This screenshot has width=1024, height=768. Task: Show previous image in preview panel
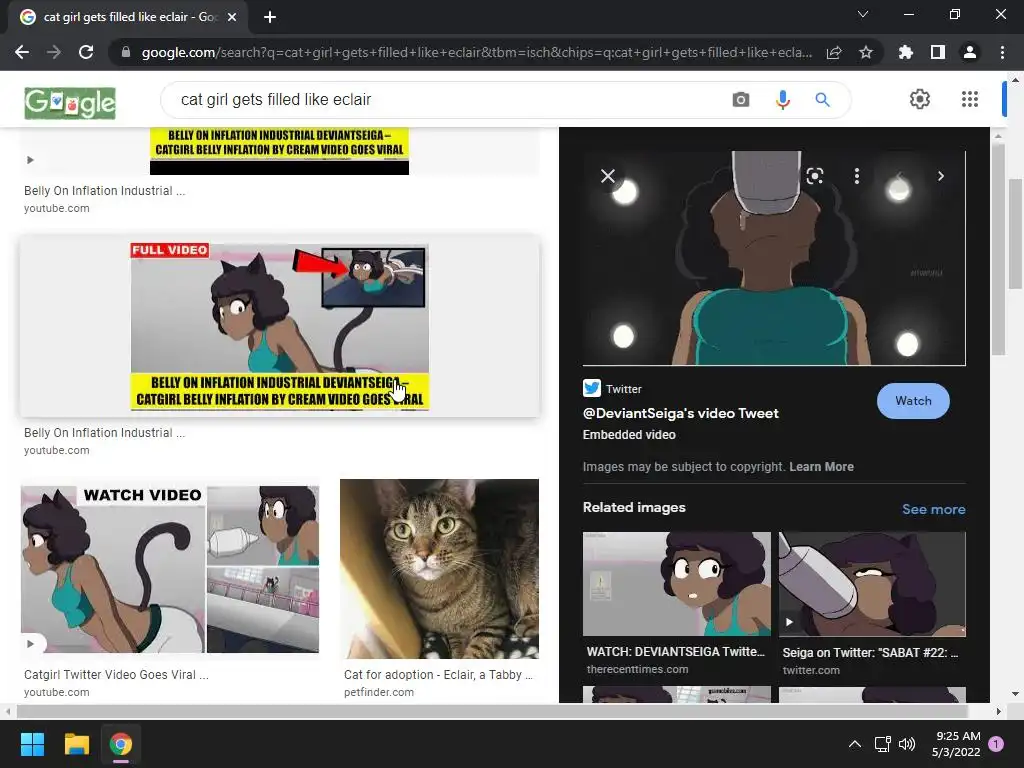(x=899, y=176)
